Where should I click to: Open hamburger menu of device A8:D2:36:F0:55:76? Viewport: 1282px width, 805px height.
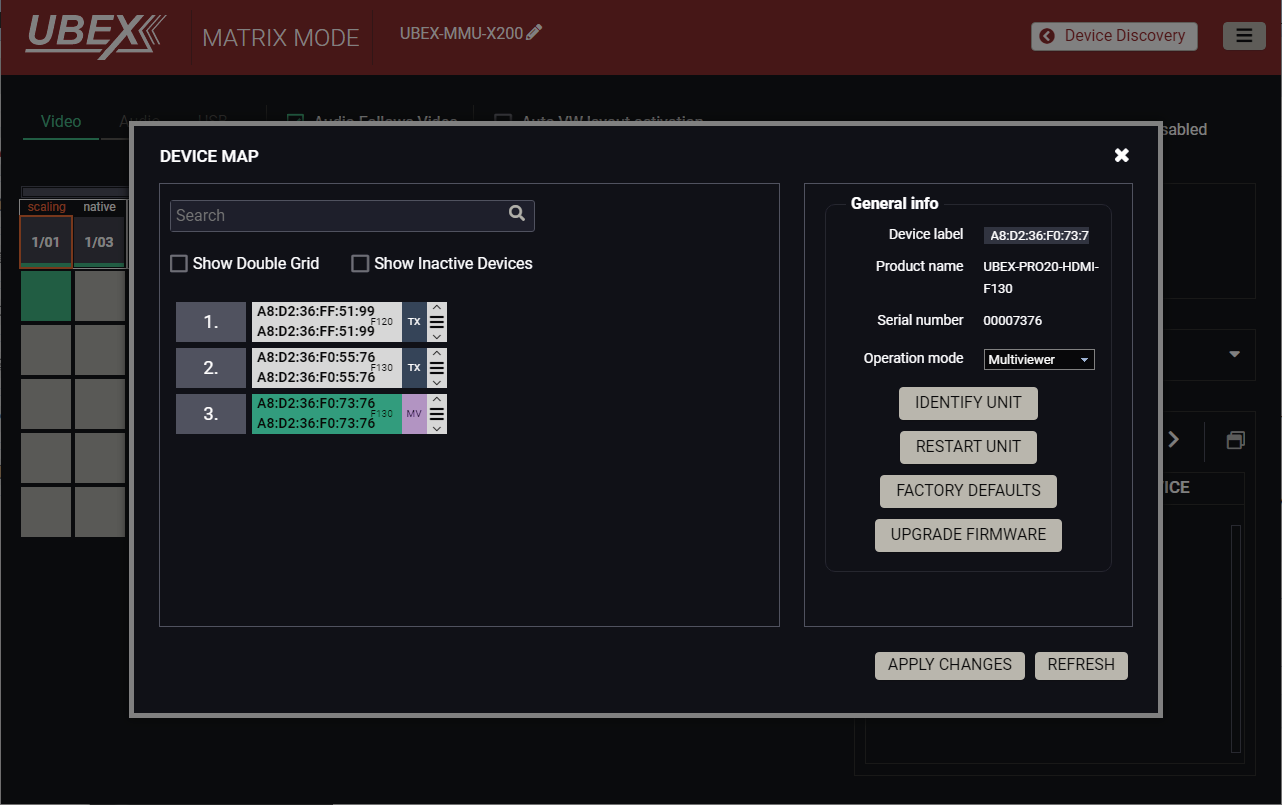[437, 368]
